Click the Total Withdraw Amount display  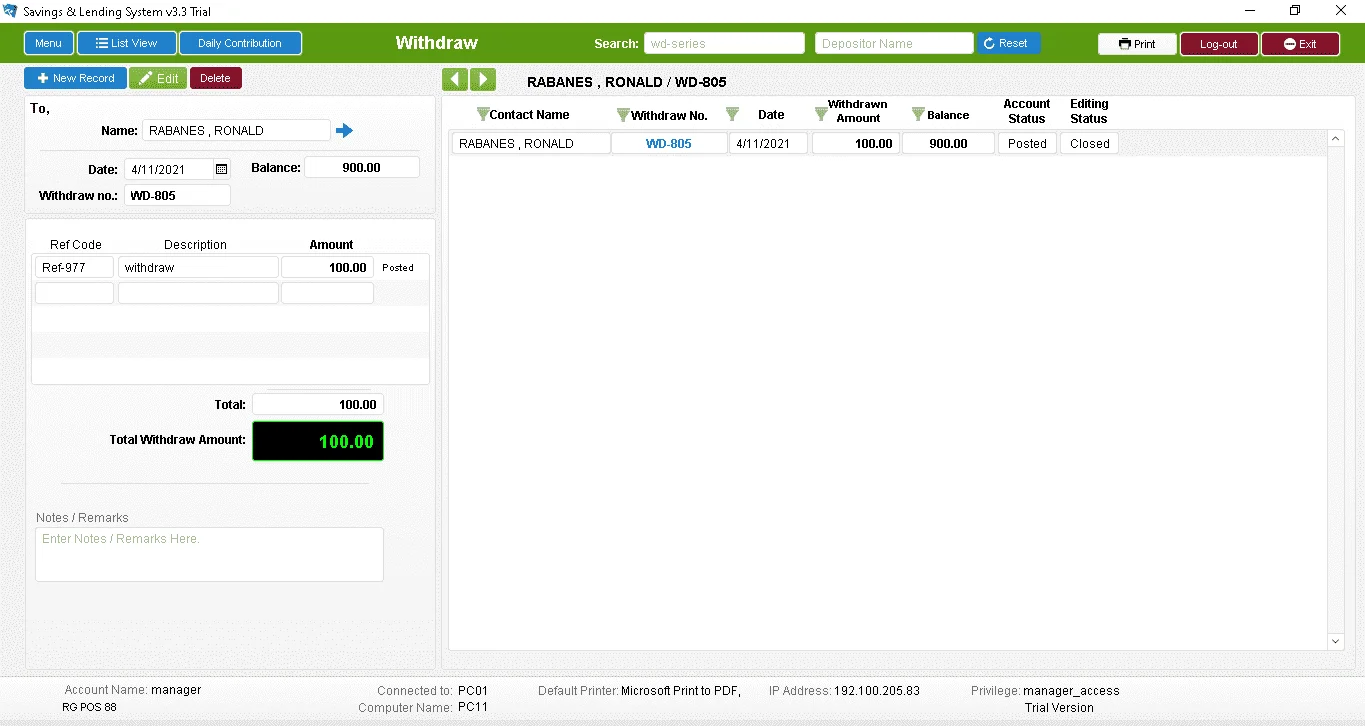(x=318, y=441)
